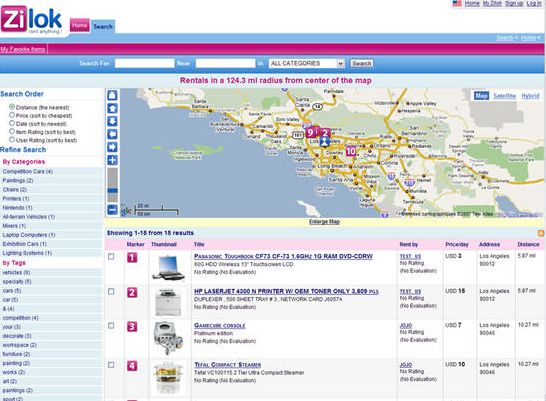Pan the map up with arrow
Image resolution: width=546 pixels, height=401 pixels.
point(112,108)
